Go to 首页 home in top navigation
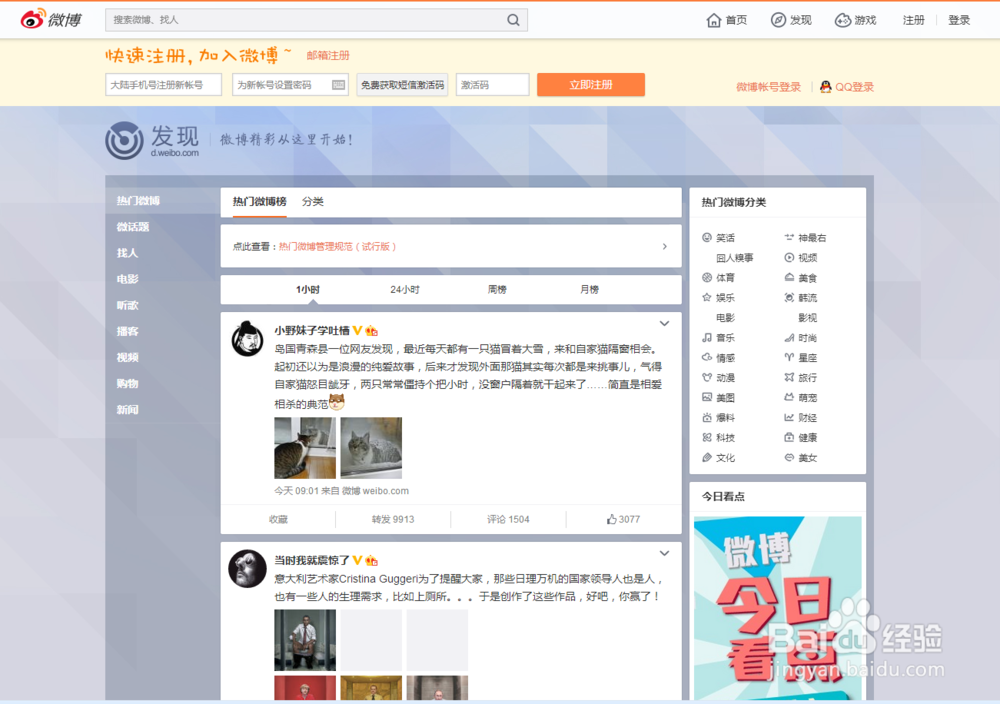This screenshot has height=704, width=1000. [726, 20]
